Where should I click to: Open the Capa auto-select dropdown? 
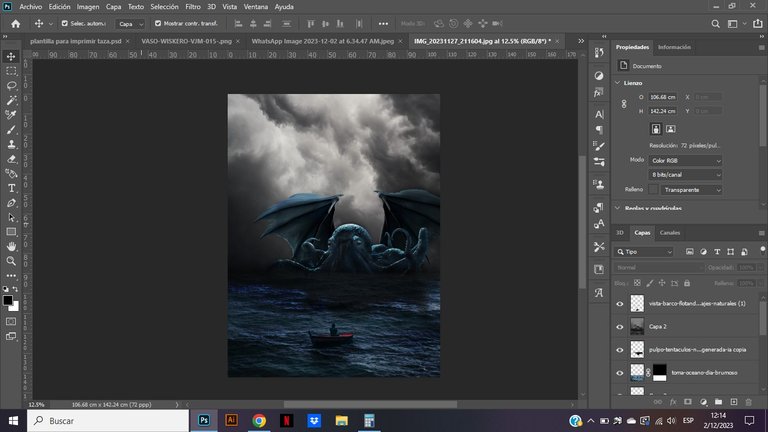130,24
